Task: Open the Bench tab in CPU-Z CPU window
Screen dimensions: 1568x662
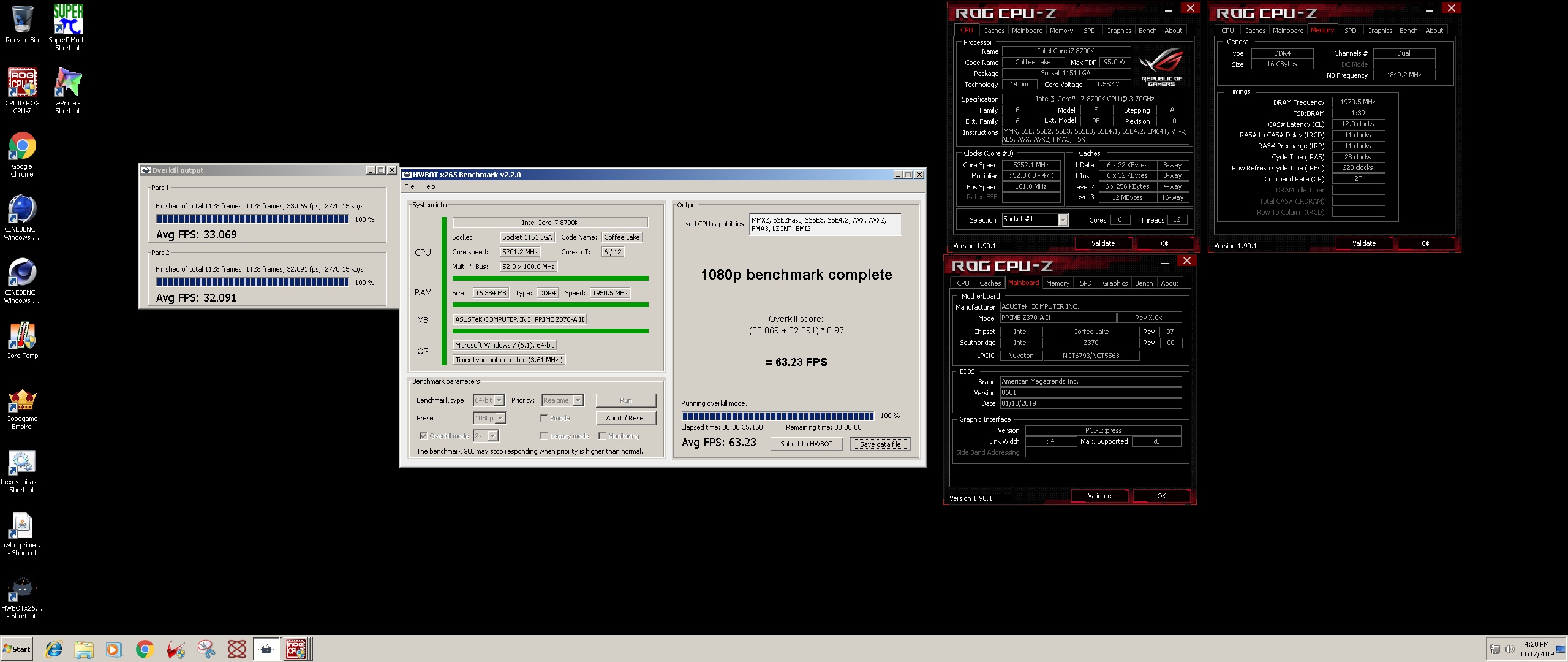Action: [x=1147, y=31]
